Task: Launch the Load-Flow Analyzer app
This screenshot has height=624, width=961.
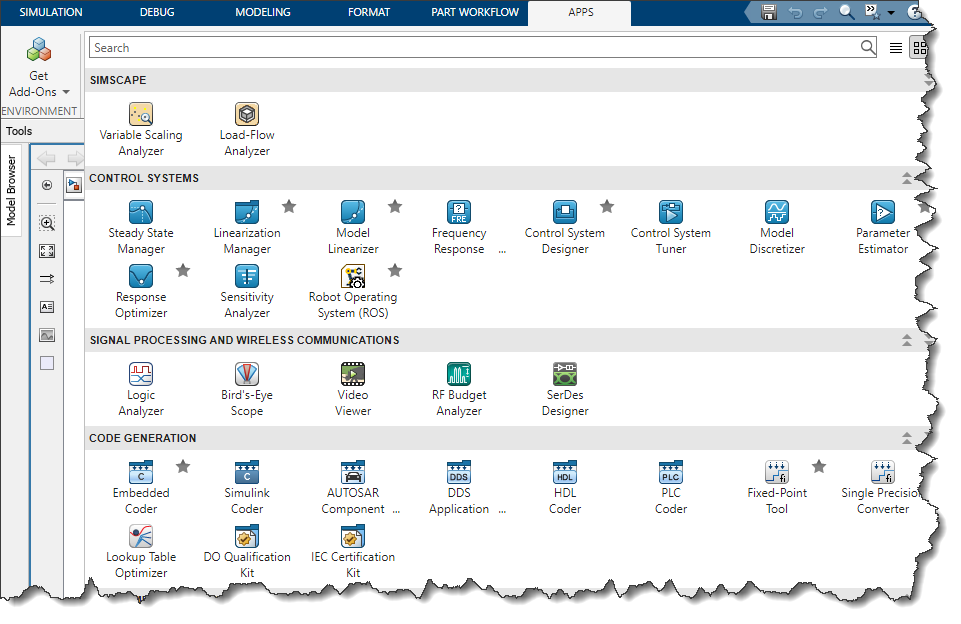Action: click(247, 115)
